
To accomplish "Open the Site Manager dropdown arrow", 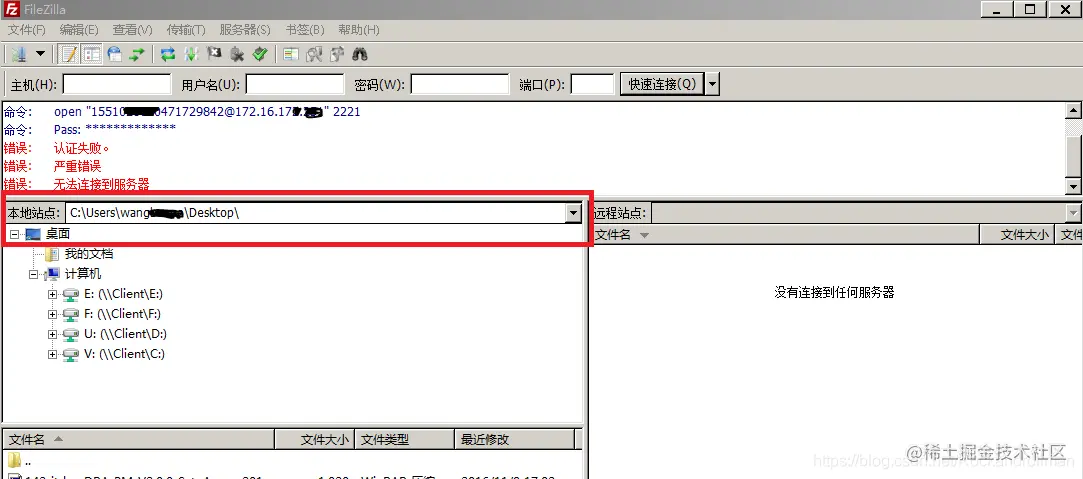I will (40, 54).
